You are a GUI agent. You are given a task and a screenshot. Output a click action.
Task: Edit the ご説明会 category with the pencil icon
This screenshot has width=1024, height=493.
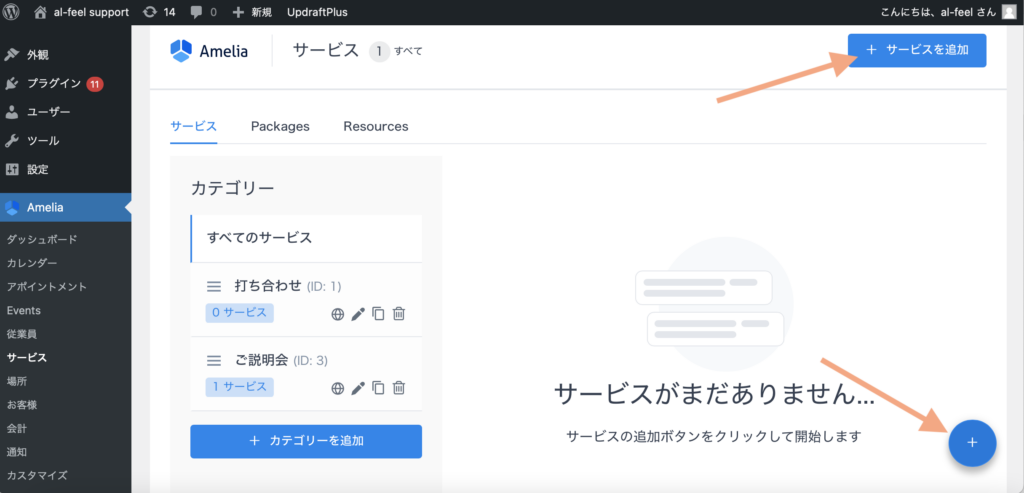click(358, 388)
